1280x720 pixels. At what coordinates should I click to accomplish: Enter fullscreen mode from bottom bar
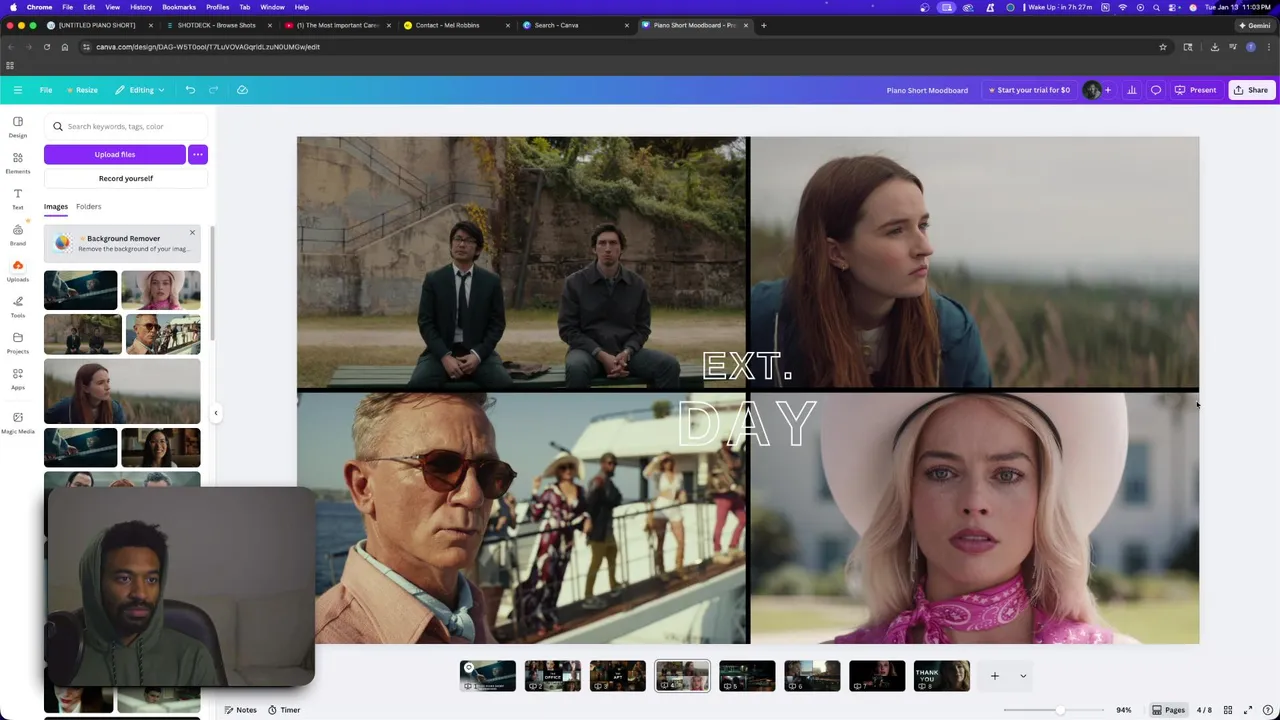[1247, 710]
